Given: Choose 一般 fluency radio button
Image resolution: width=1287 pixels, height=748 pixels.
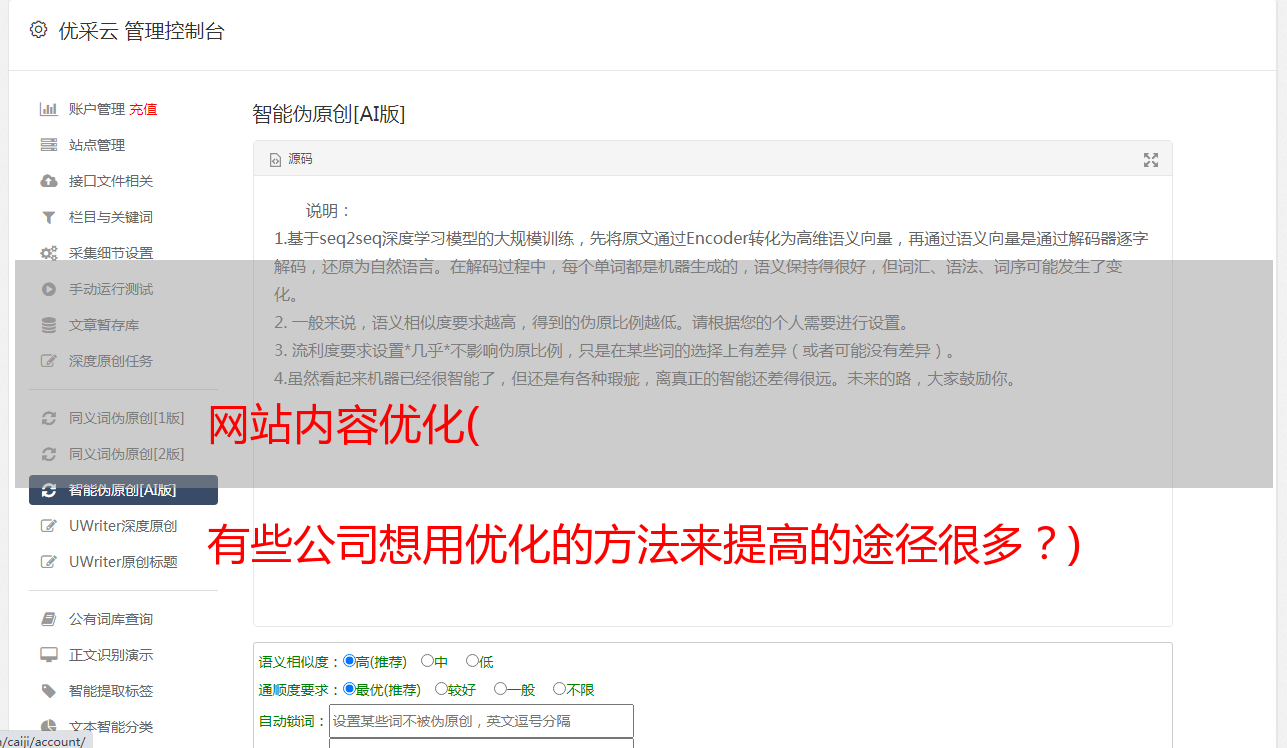Looking at the screenshot, I should (500, 689).
